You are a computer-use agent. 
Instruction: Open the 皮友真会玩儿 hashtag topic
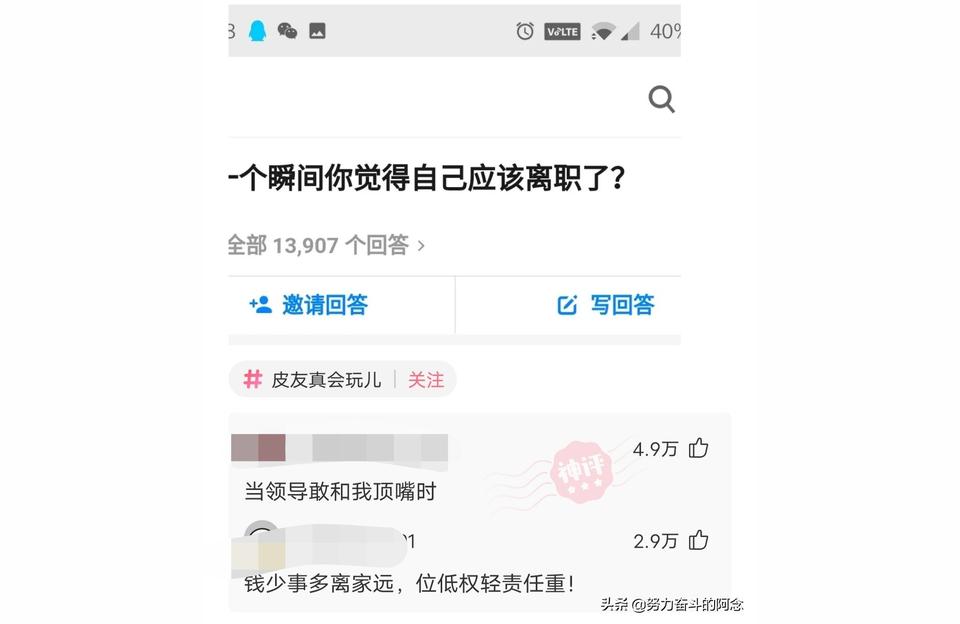pos(313,380)
